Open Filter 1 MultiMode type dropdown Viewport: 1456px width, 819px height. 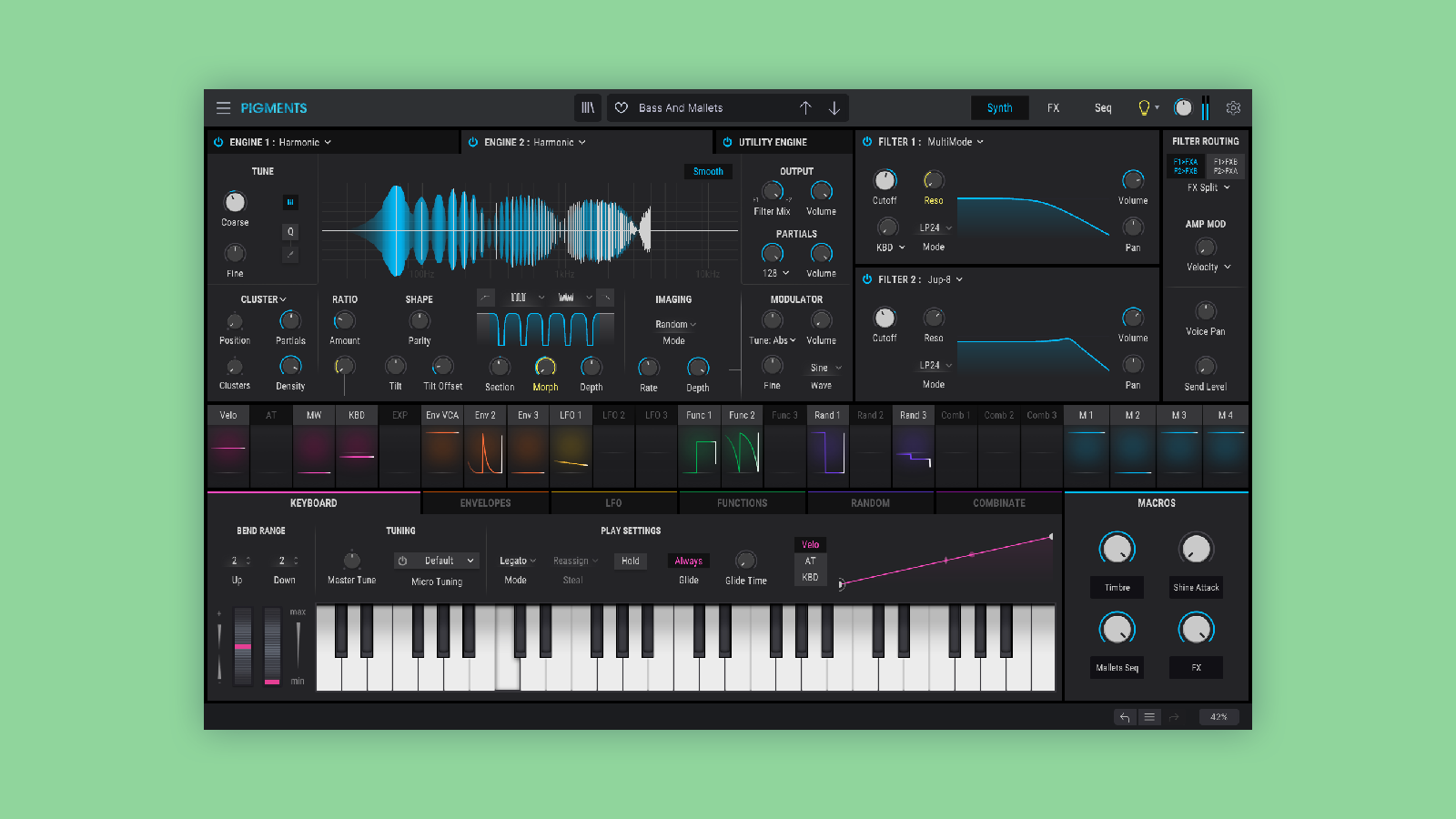click(955, 142)
